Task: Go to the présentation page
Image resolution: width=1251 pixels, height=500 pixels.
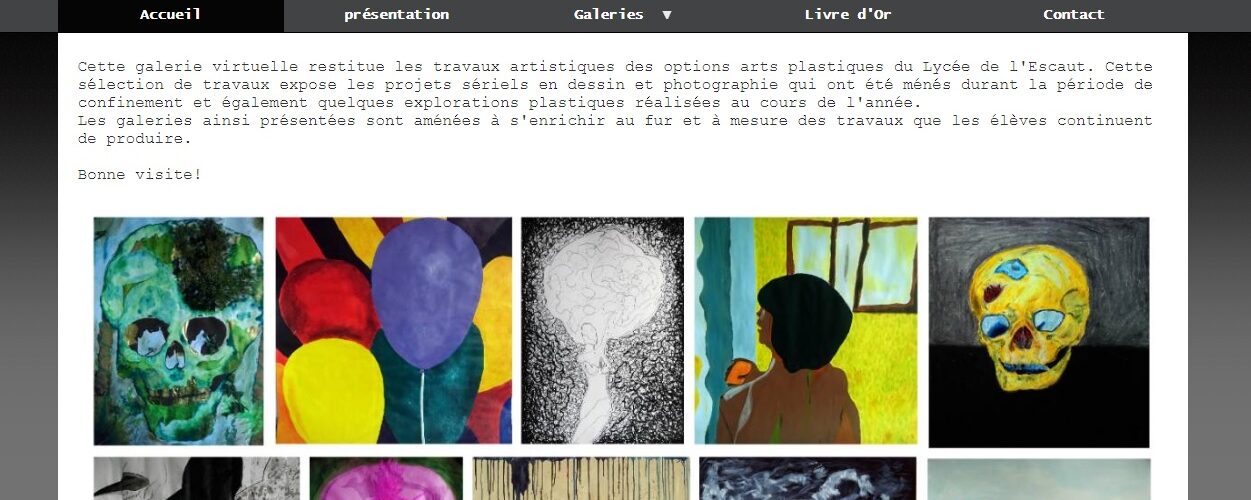Action: point(397,15)
